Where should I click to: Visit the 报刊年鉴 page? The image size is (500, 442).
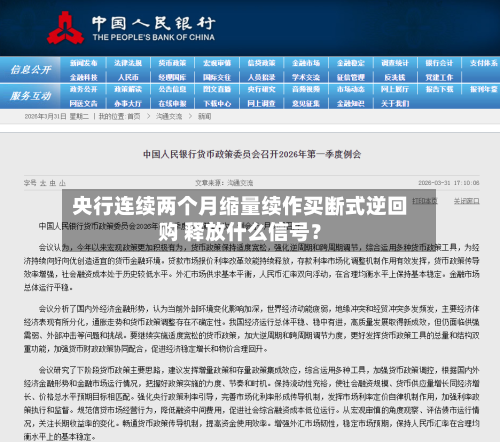point(484,89)
